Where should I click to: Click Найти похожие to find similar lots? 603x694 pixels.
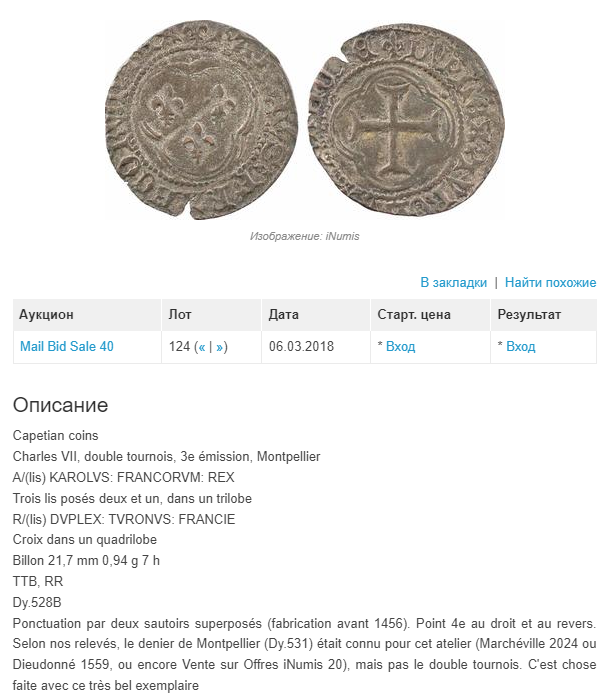pos(550,282)
